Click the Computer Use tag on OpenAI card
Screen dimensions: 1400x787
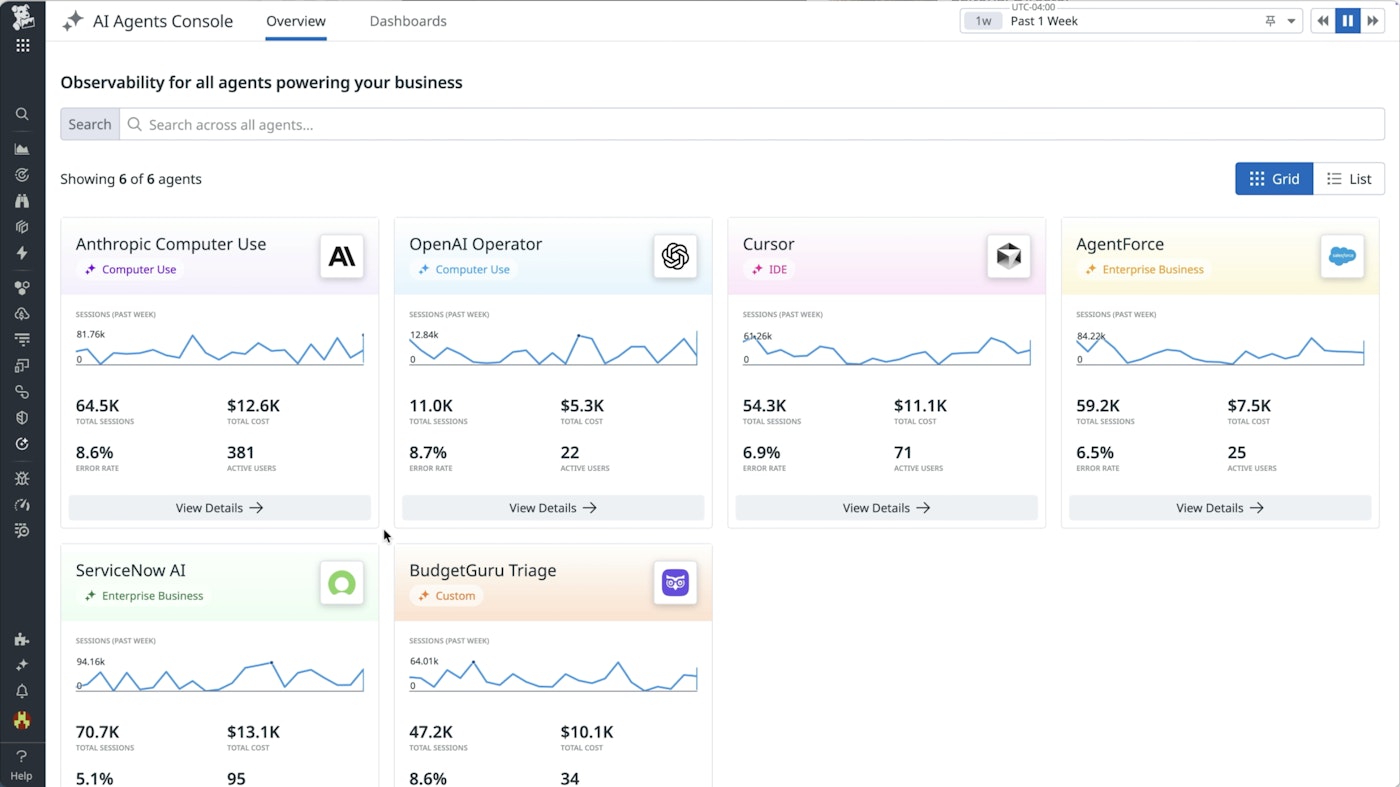(463, 269)
